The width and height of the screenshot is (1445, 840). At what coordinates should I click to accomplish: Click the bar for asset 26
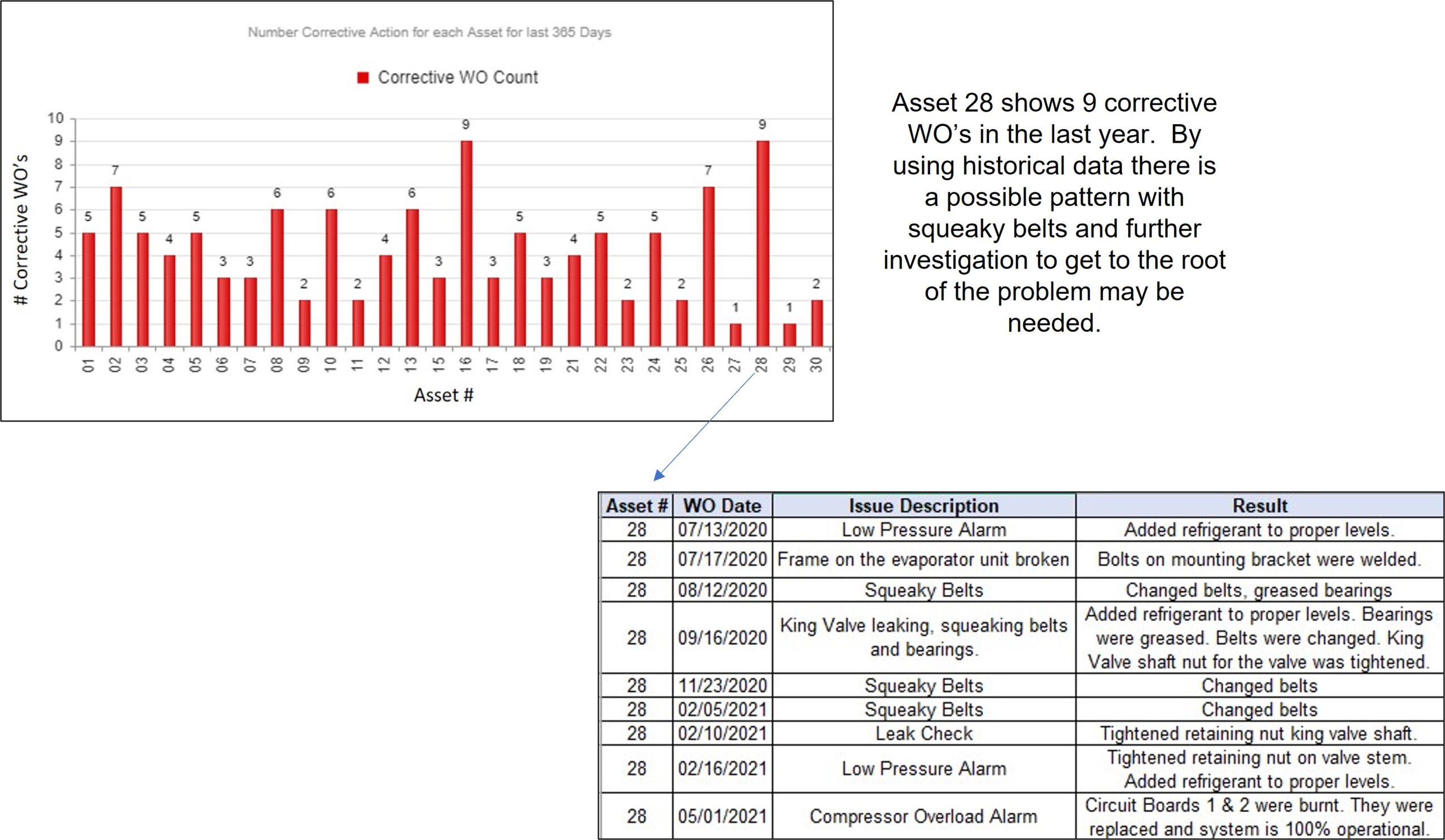point(709,266)
